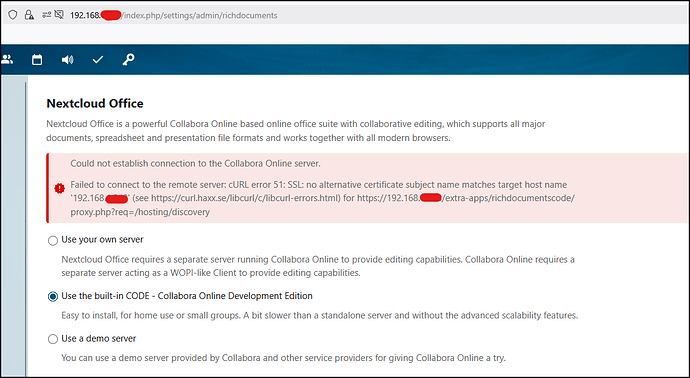Open the Calendar app icon

point(37,59)
